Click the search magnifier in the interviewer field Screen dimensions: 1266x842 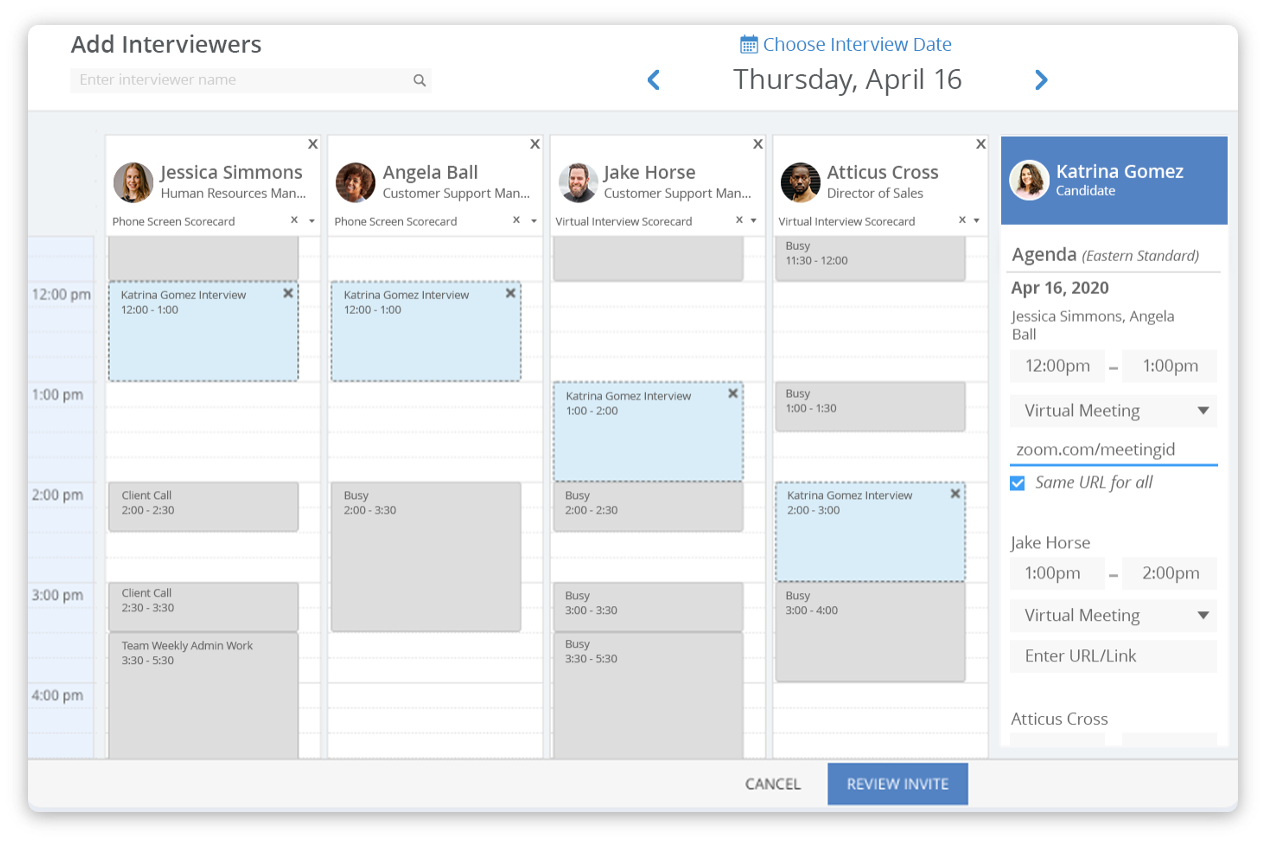point(419,80)
